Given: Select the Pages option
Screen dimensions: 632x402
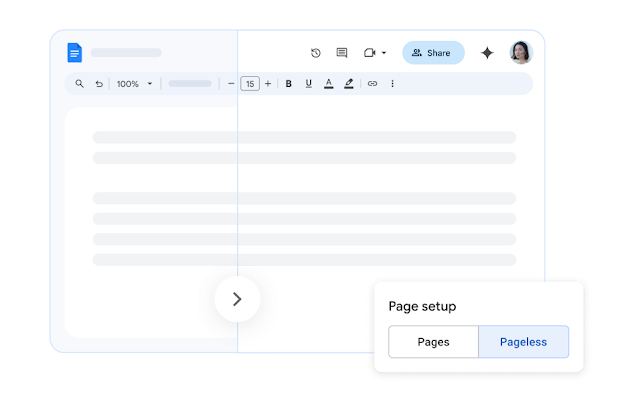Looking at the screenshot, I should (433, 342).
